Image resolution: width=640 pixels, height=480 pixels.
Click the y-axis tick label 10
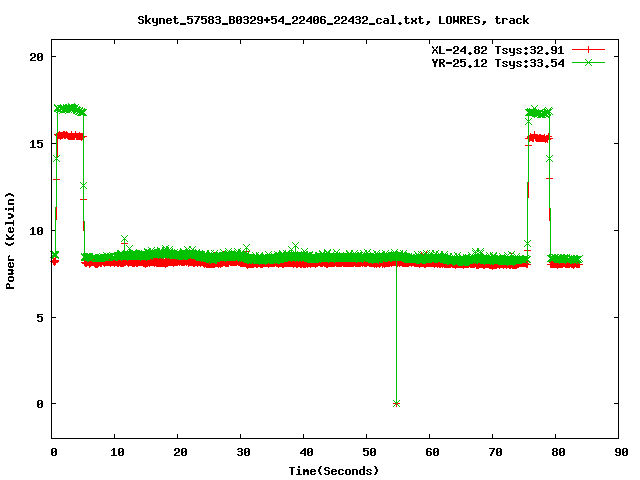click(x=36, y=231)
